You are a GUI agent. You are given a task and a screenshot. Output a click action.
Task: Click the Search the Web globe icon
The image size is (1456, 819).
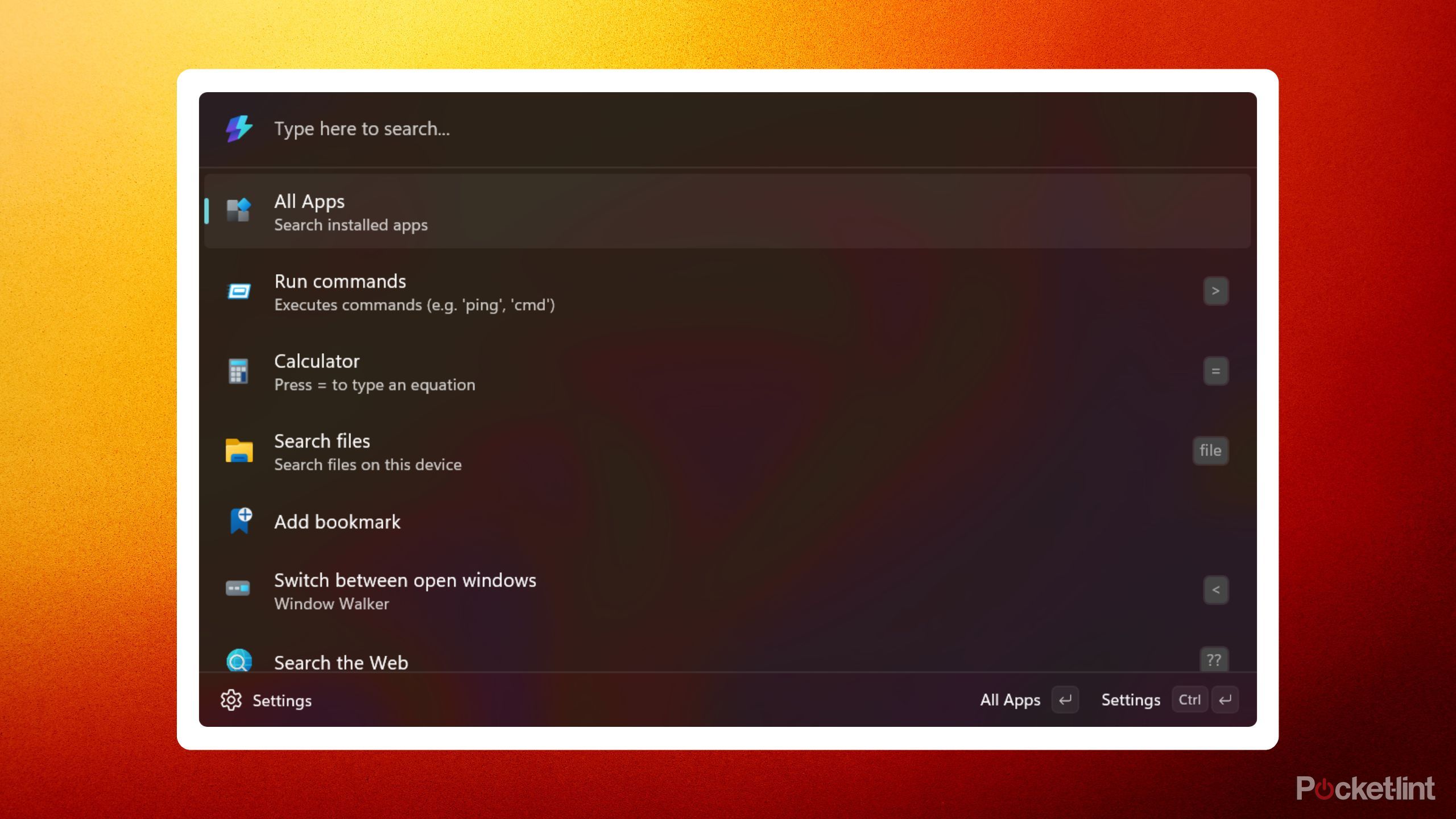[238, 661]
